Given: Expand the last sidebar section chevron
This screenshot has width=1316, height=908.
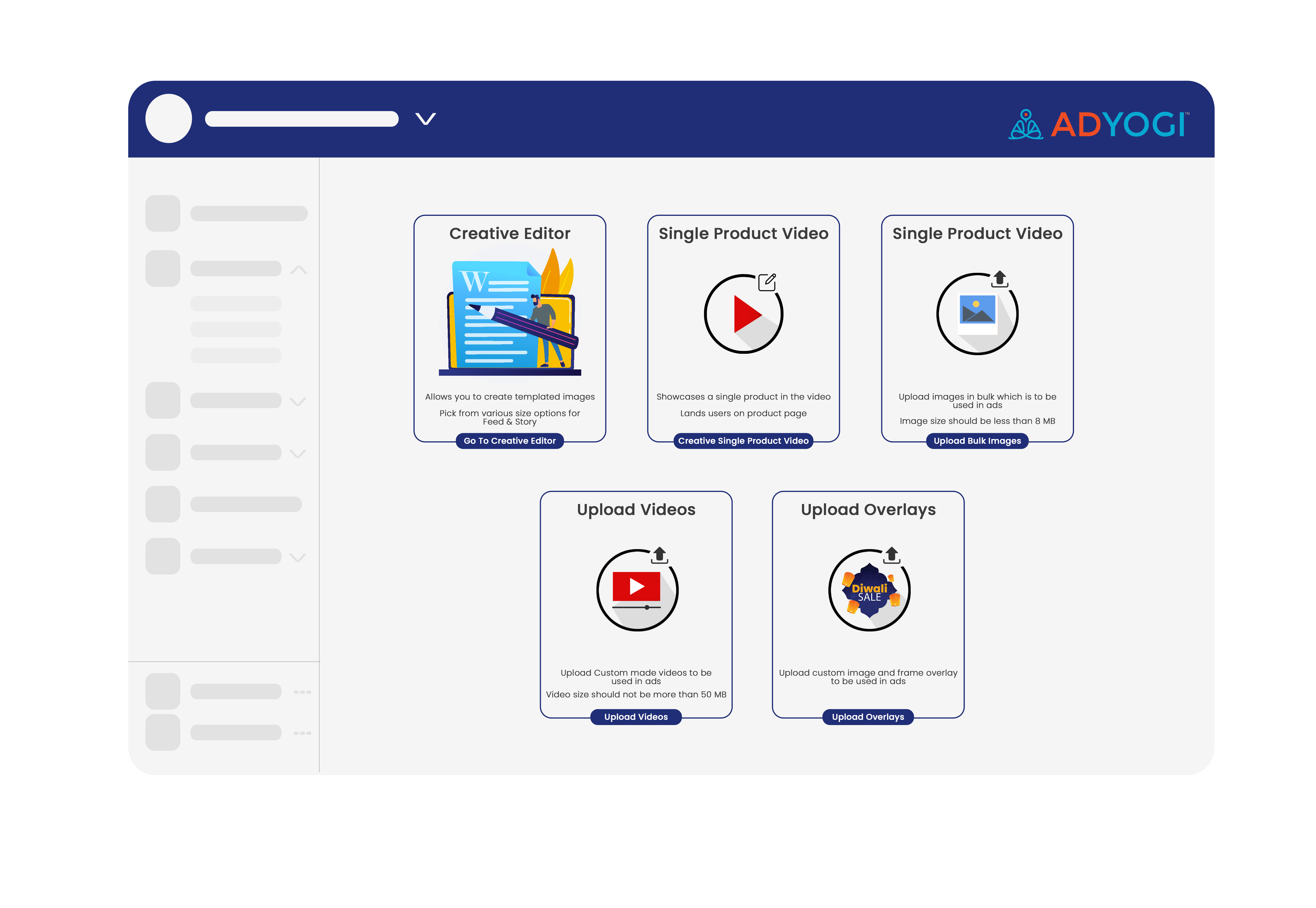Looking at the screenshot, I should click(x=297, y=557).
